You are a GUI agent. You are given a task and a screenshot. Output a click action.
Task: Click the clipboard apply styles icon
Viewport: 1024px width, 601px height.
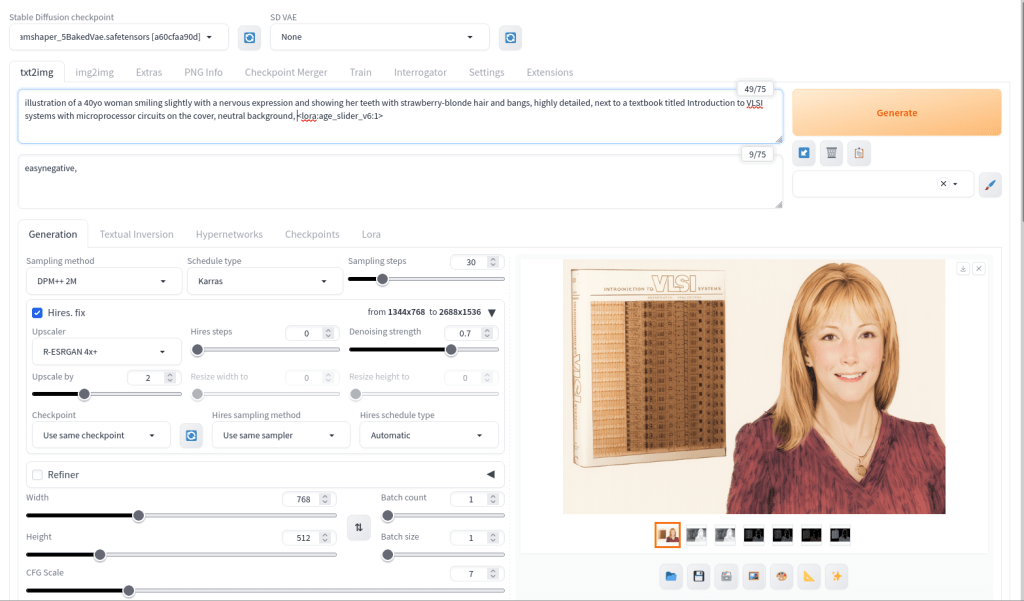[x=859, y=153]
